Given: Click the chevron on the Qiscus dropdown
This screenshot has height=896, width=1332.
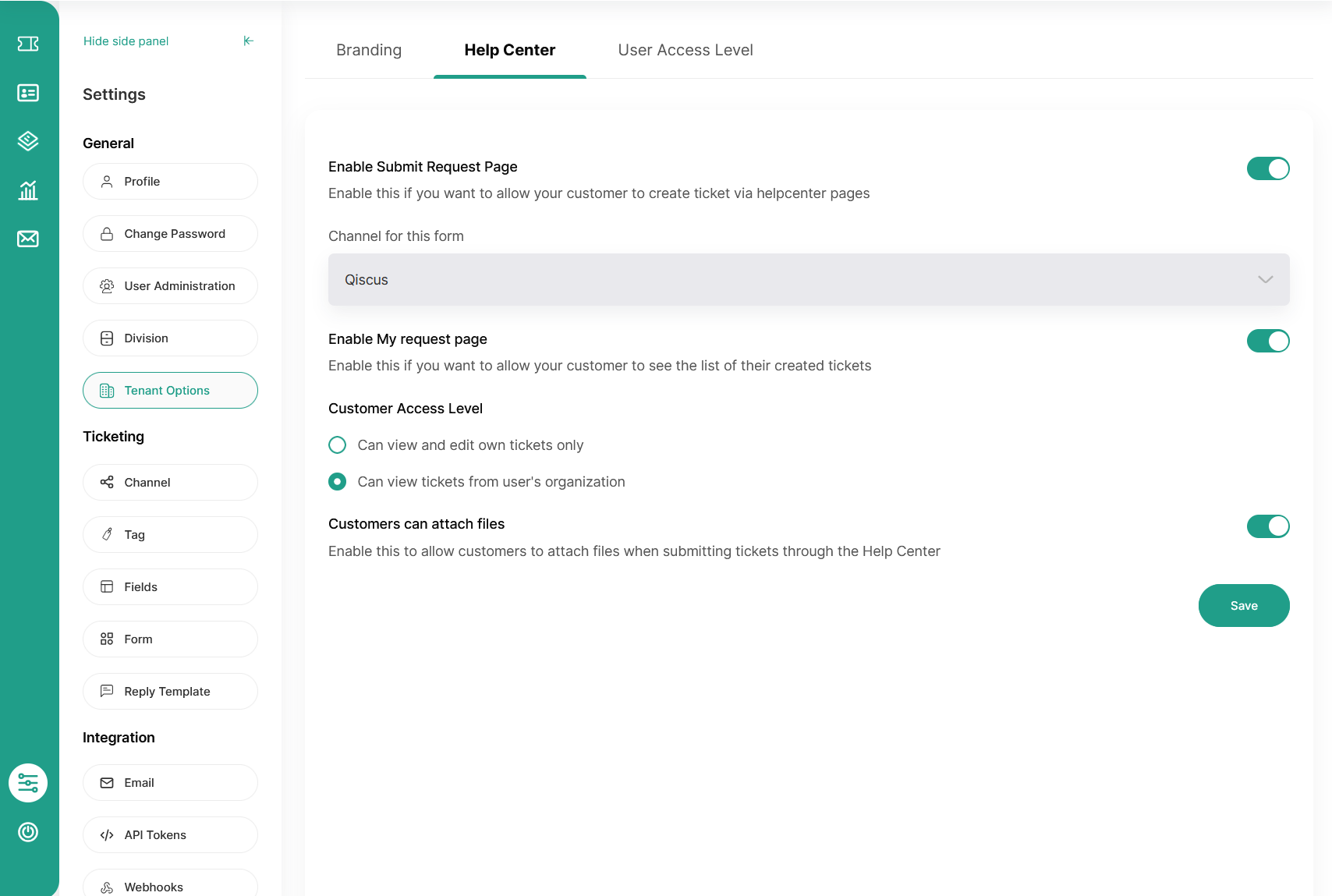Looking at the screenshot, I should pos(1265,279).
